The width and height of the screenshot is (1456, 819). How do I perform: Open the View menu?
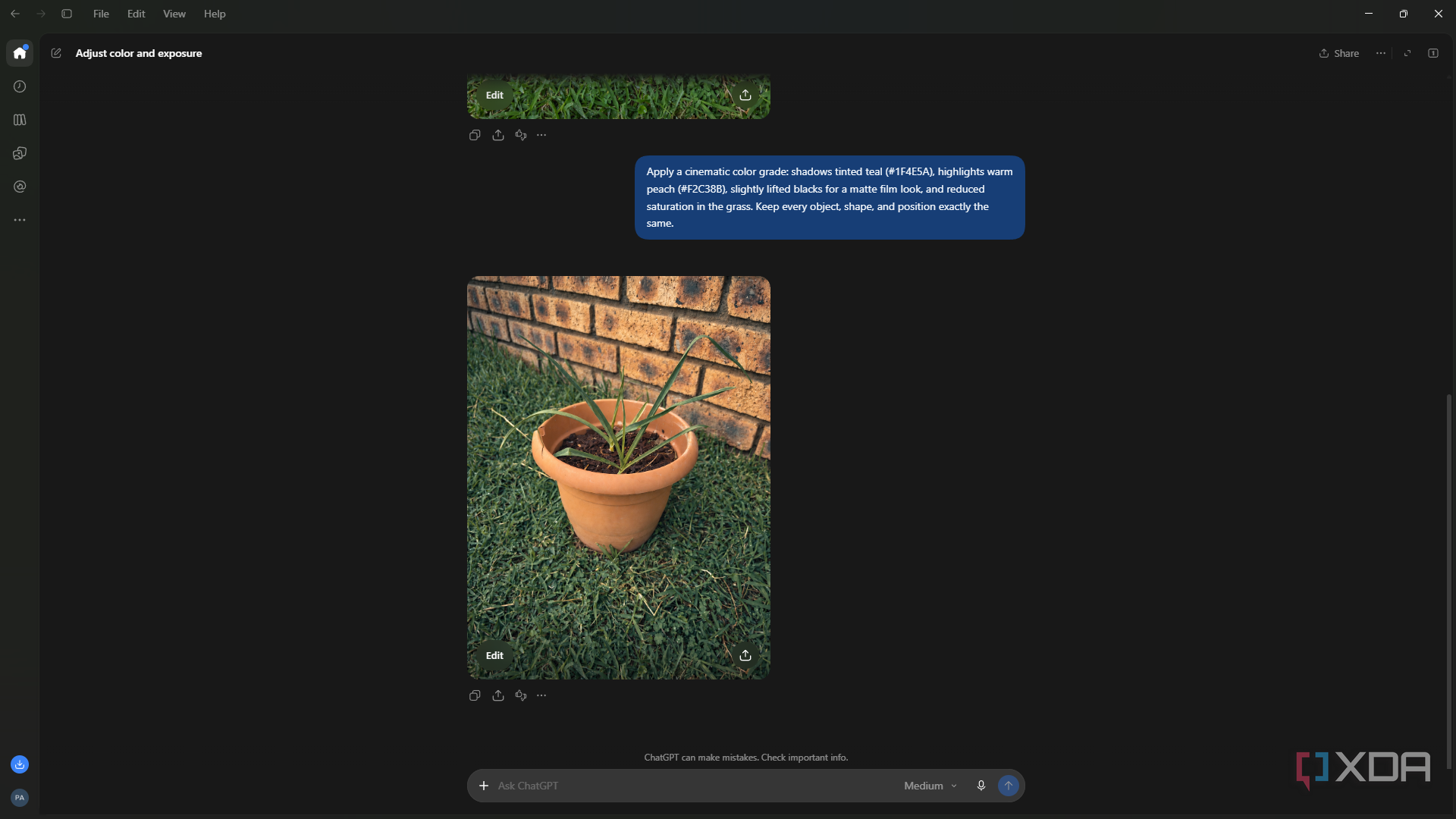point(174,14)
